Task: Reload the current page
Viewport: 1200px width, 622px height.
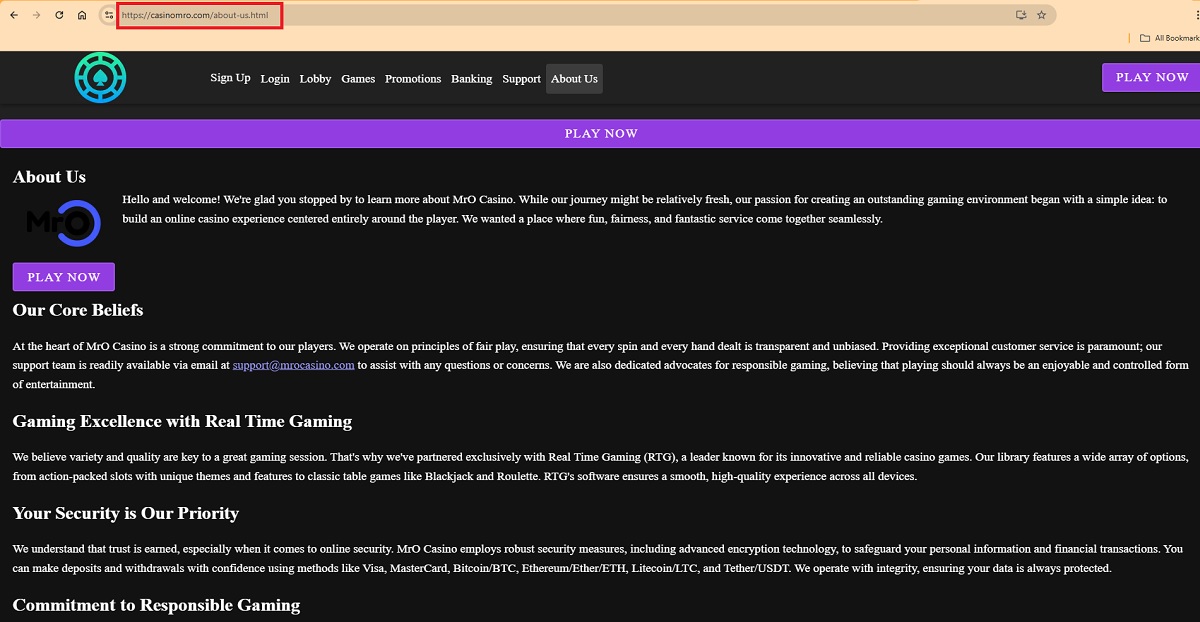Action: pos(60,15)
